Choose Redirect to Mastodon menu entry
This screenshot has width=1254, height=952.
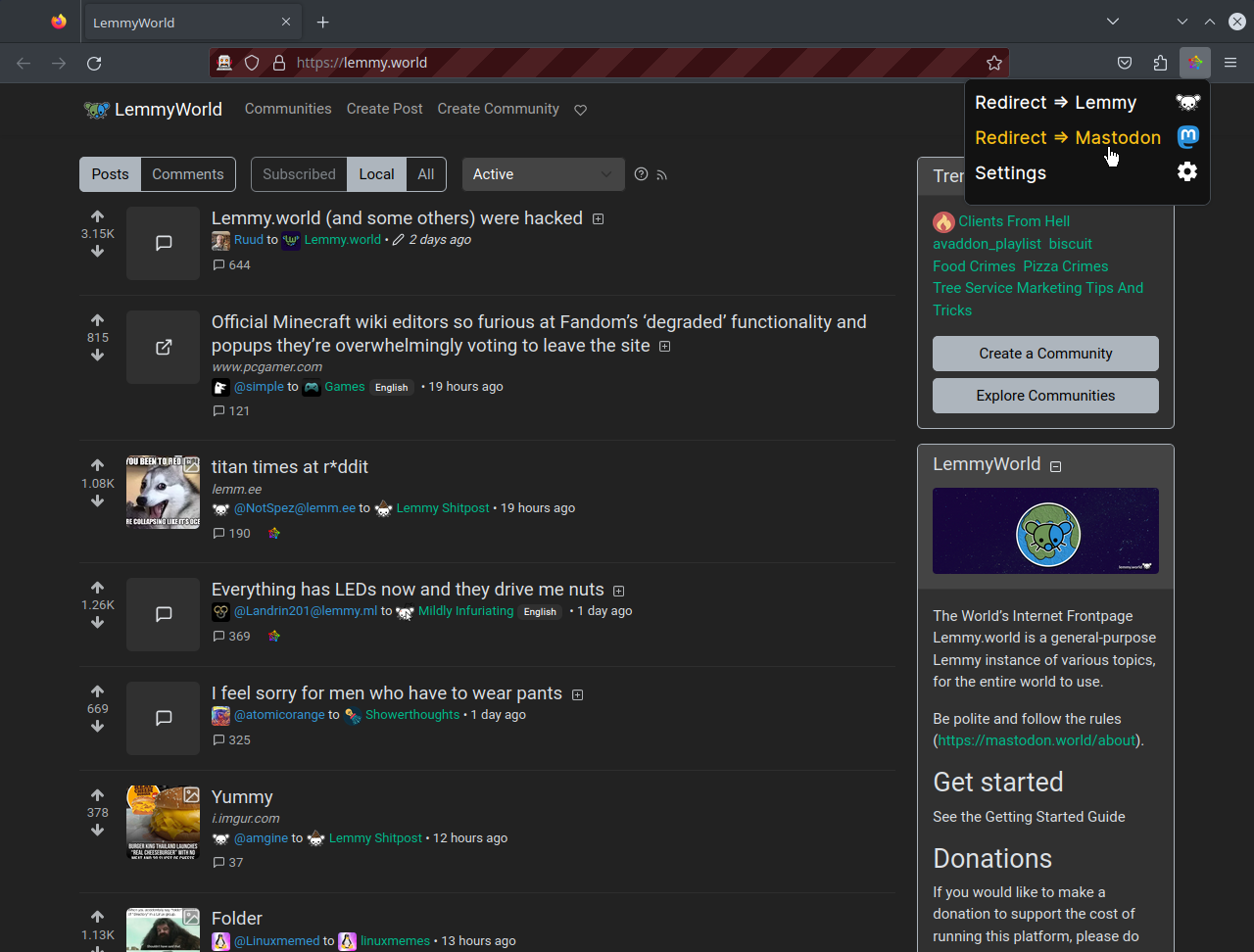coord(1067,138)
